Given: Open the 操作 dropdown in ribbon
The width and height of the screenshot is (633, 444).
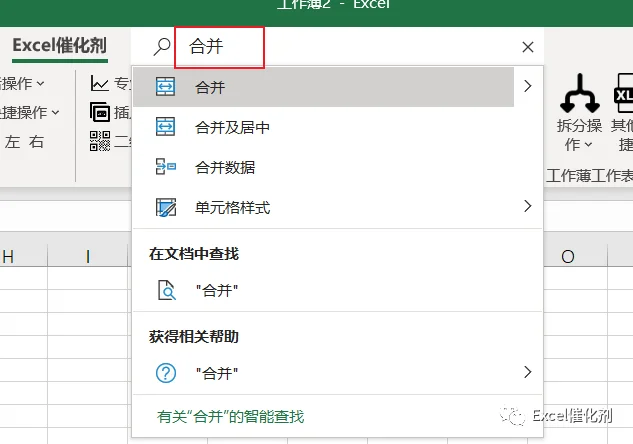Looking at the screenshot, I should [22, 84].
